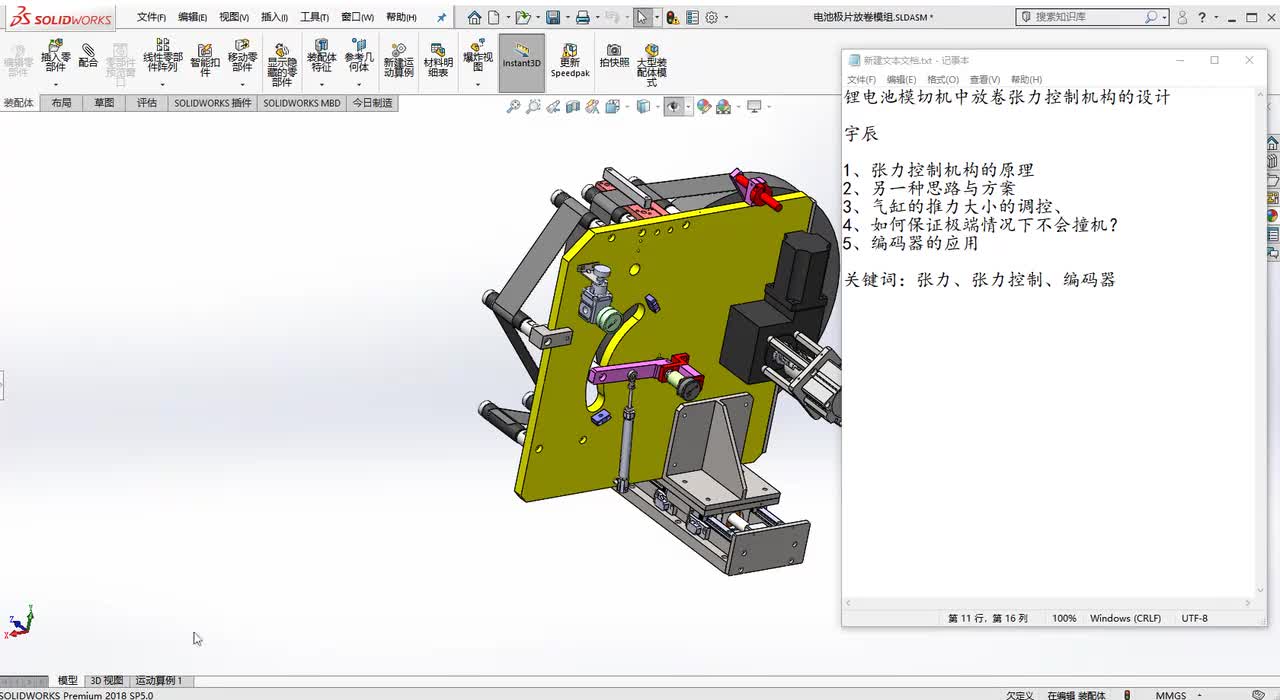Switch to the 模型 (Model) bottom tab
Screen dimensions: 1280x700
pos(68,681)
